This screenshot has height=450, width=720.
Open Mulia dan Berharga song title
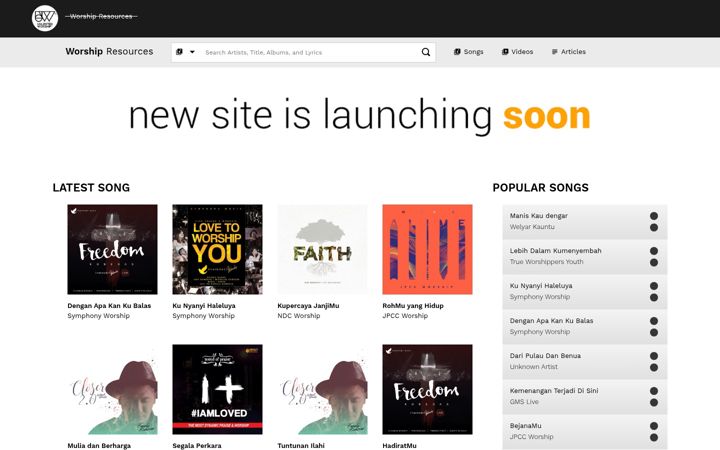coord(99,445)
